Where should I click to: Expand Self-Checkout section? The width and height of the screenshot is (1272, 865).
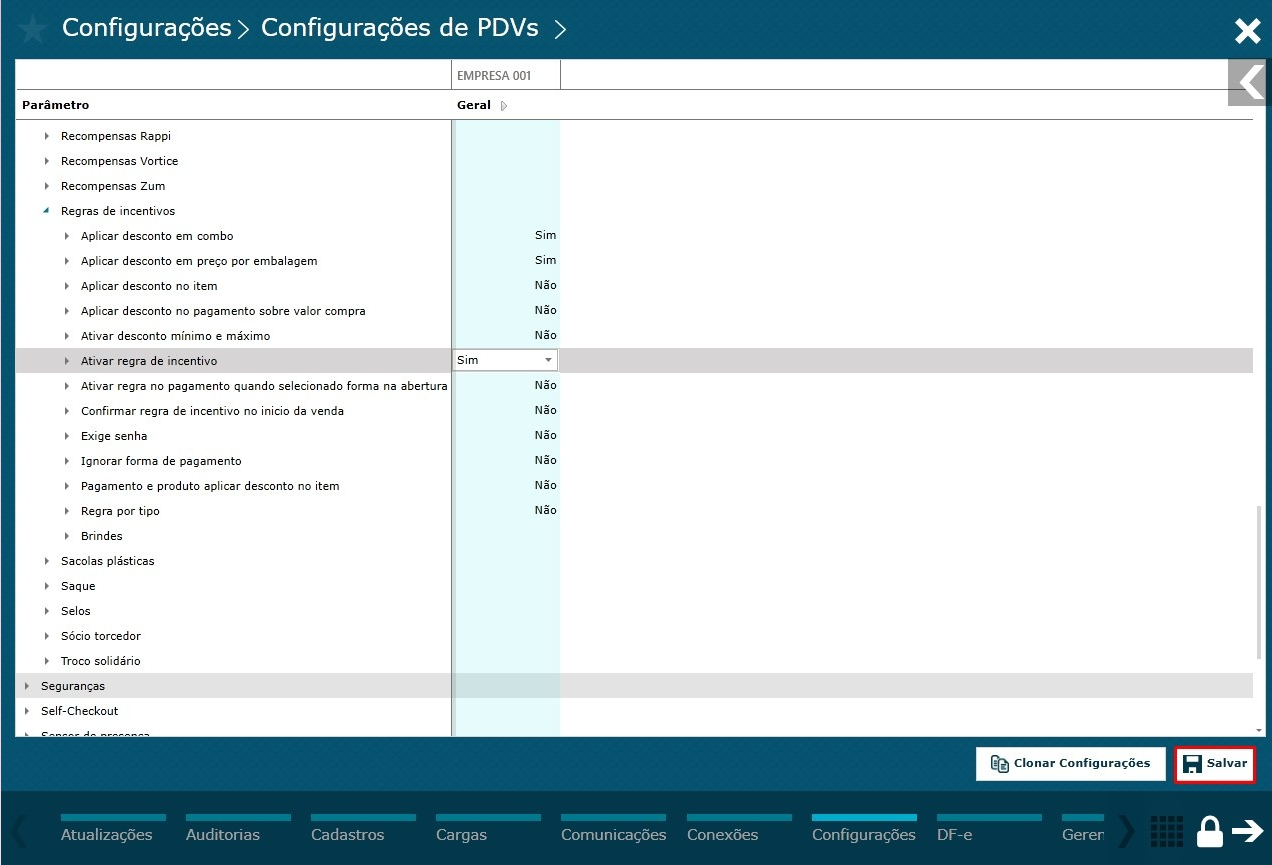pos(27,711)
